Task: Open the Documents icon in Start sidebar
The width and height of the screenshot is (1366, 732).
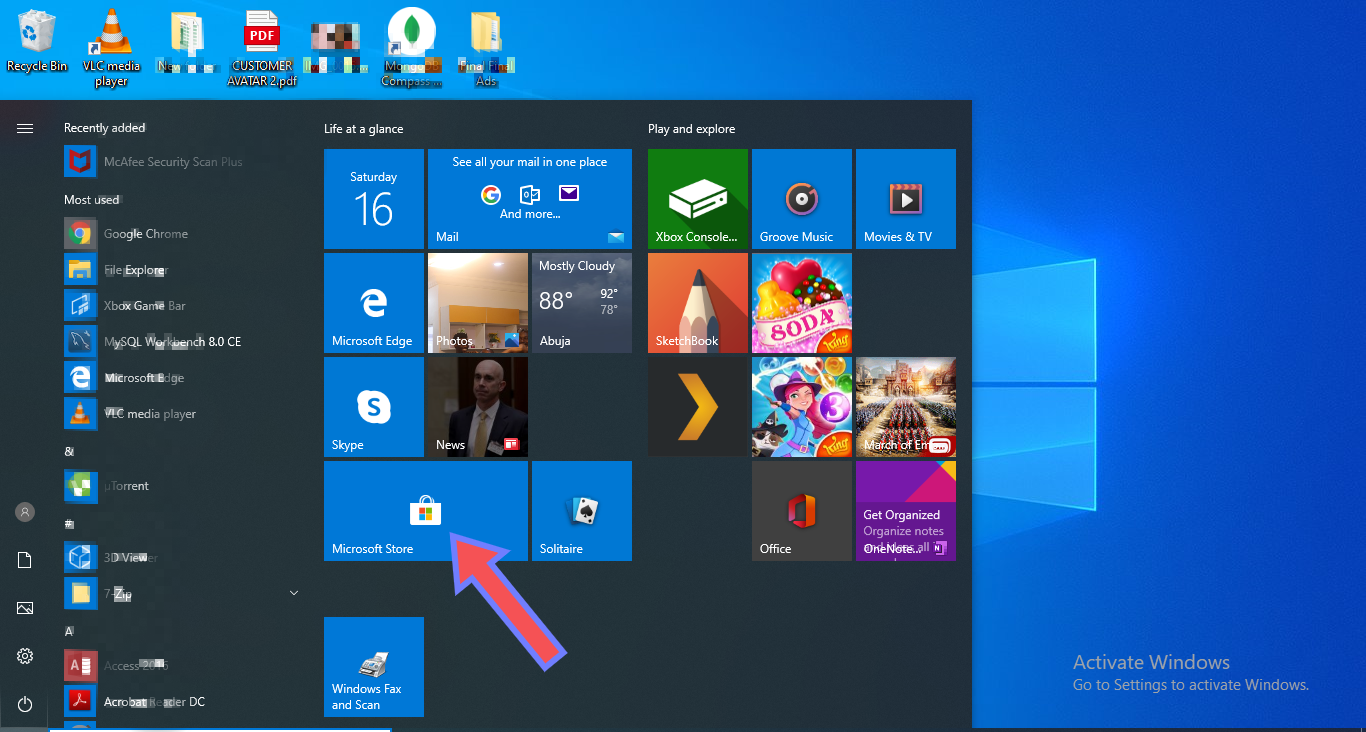Action: 25,560
